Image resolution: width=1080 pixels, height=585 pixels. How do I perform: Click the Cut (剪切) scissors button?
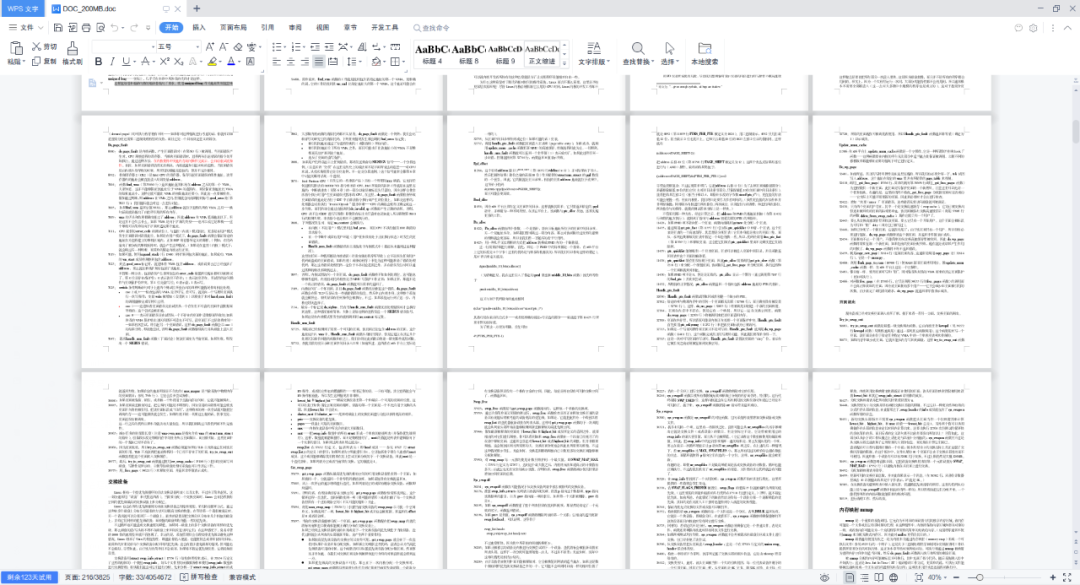(44, 47)
